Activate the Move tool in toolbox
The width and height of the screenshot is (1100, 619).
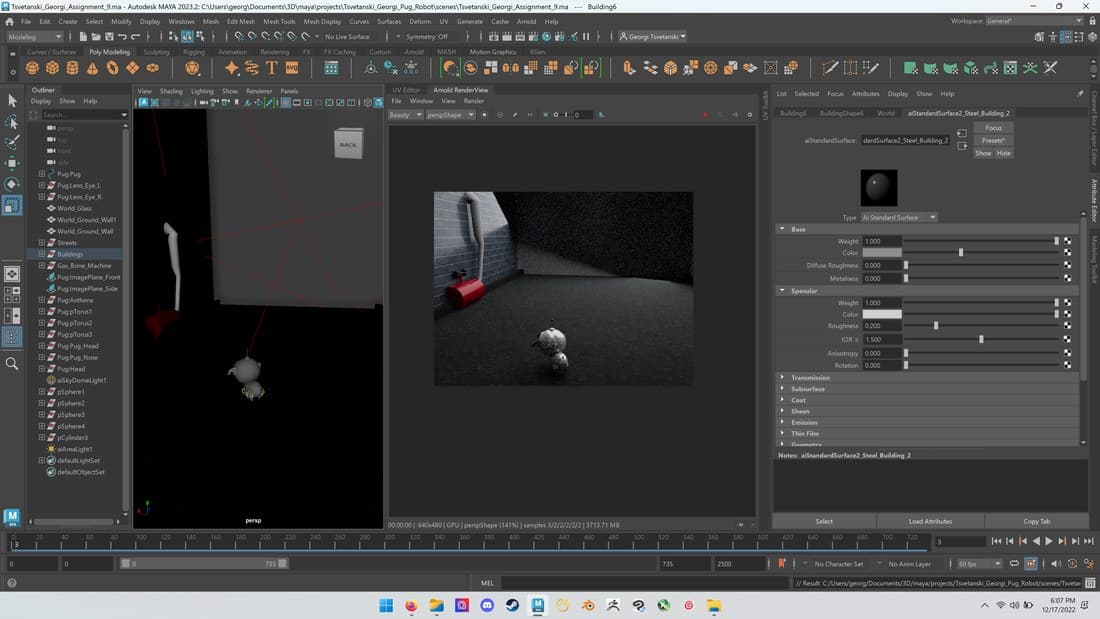(x=12, y=164)
